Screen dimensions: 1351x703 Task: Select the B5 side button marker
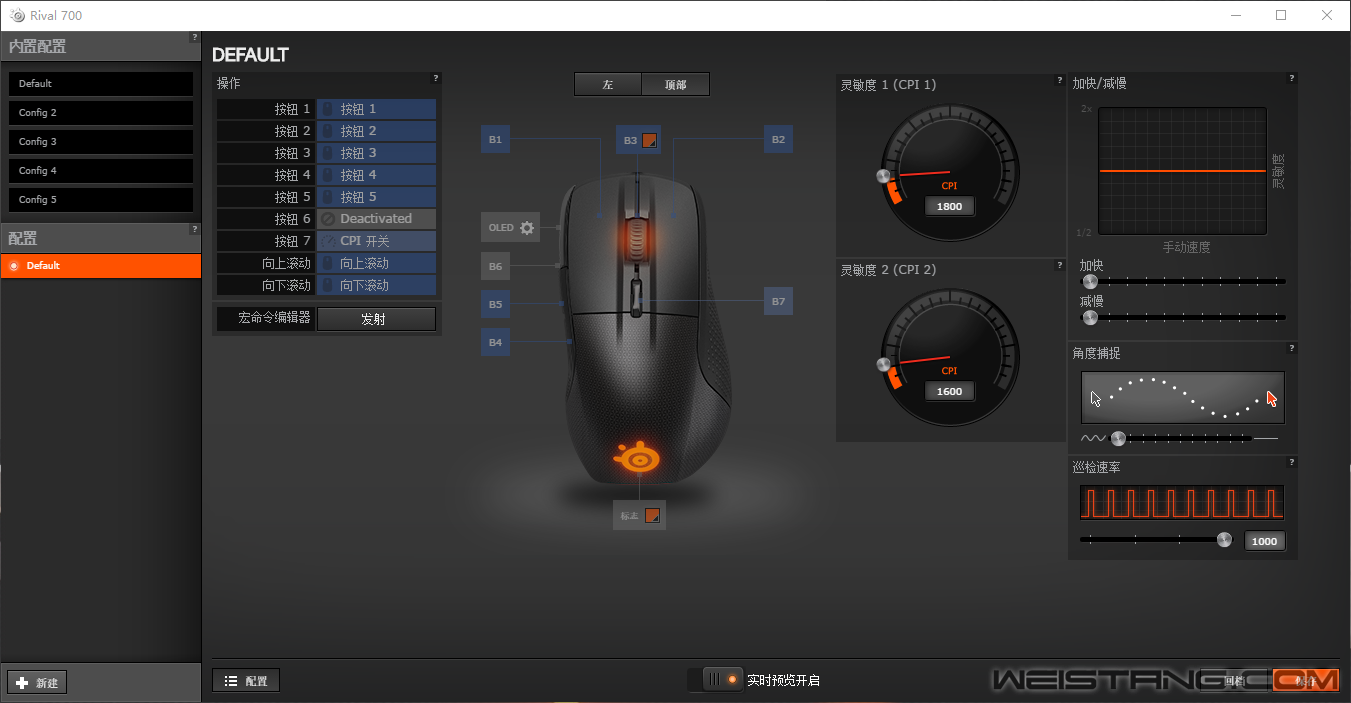click(495, 304)
